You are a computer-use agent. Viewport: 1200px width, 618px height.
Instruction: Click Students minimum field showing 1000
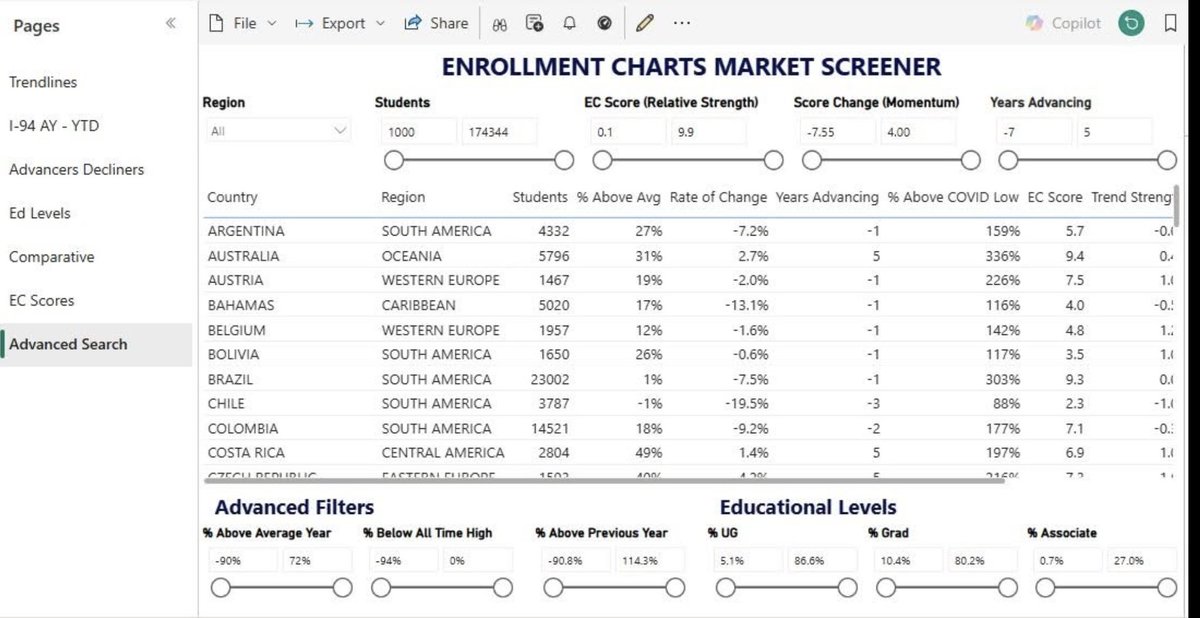[417, 131]
